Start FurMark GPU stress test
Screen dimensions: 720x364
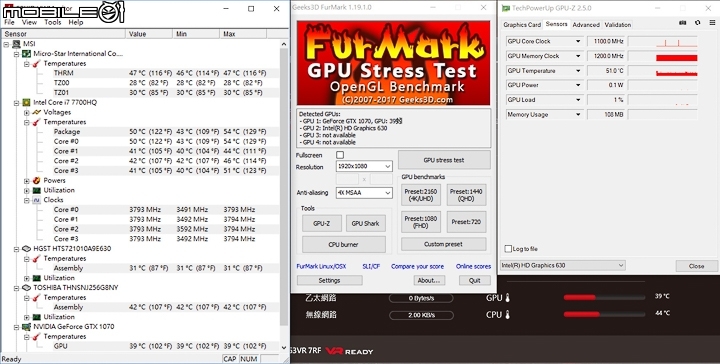point(444,160)
